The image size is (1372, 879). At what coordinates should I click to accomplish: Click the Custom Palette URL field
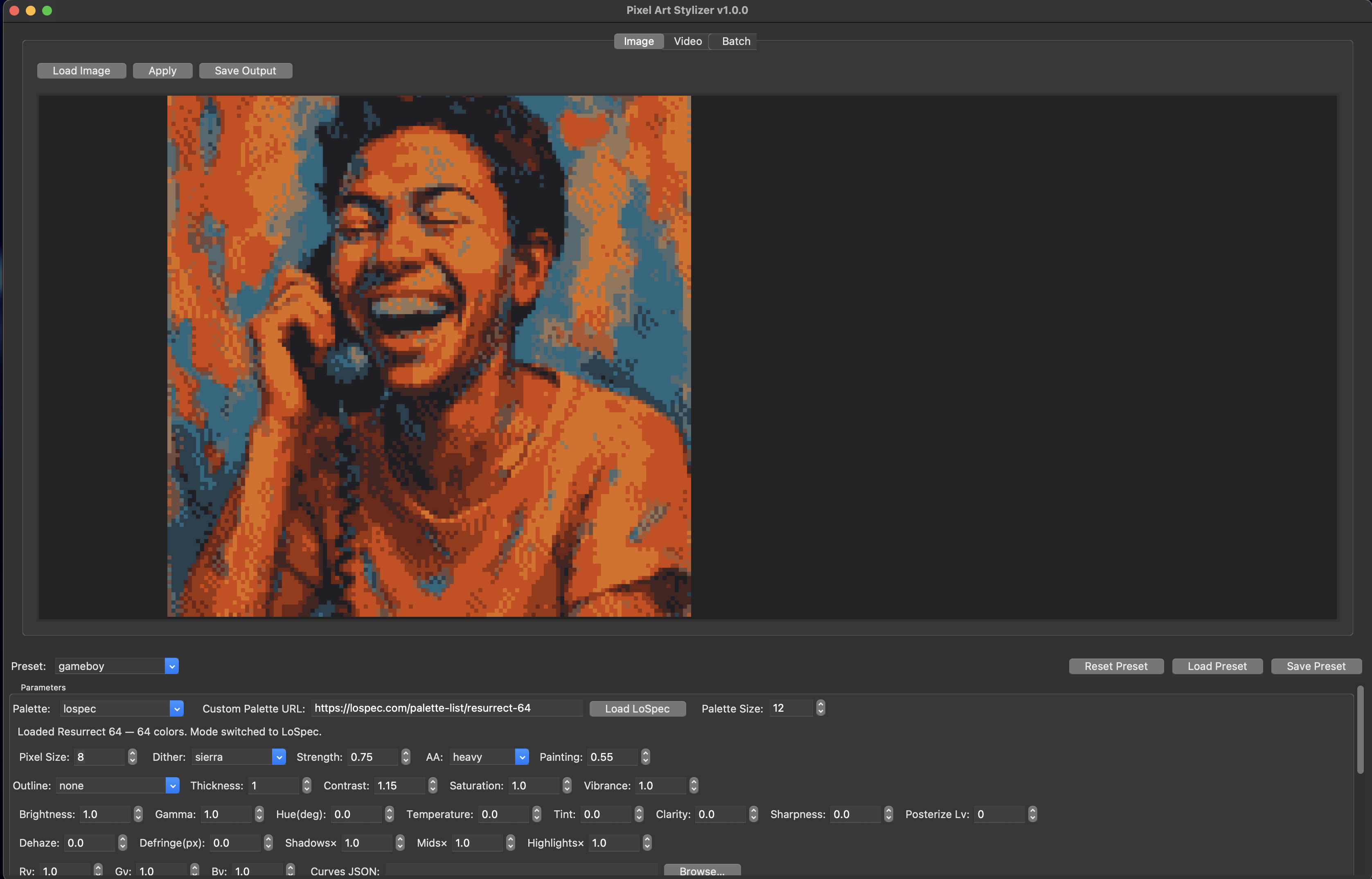(x=446, y=708)
